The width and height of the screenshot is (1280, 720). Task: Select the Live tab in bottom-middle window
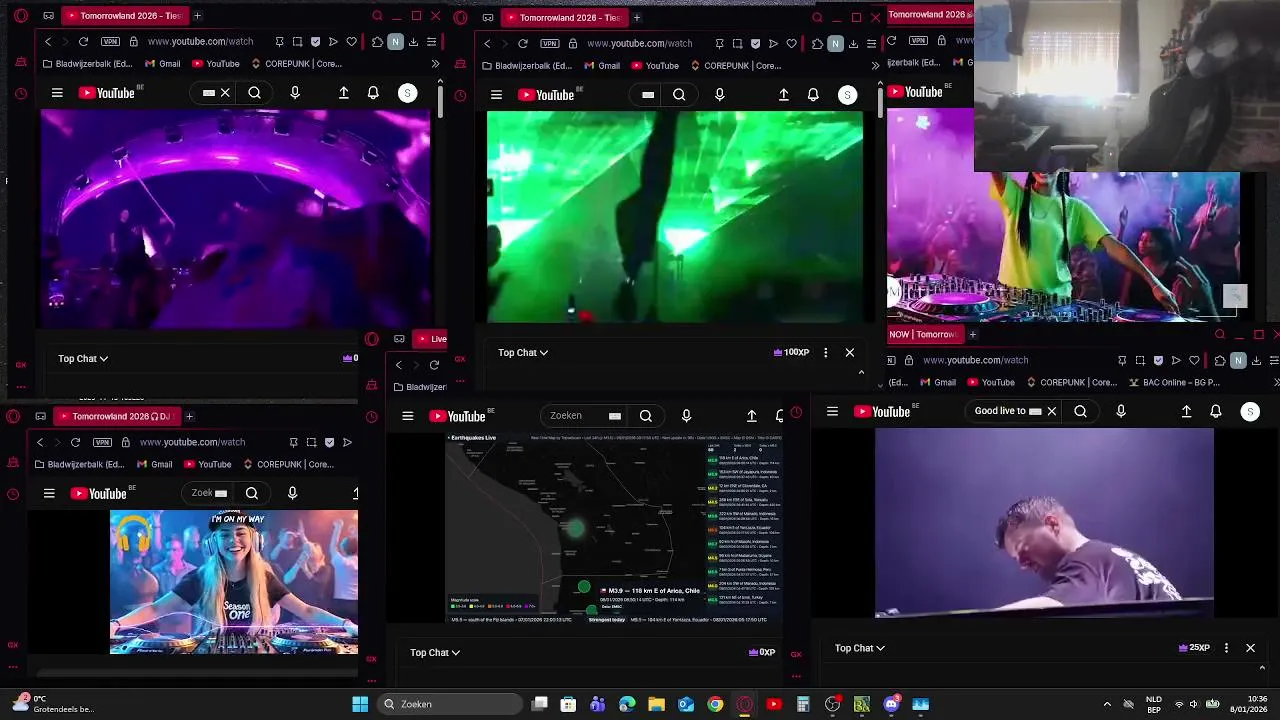[432, 338]
